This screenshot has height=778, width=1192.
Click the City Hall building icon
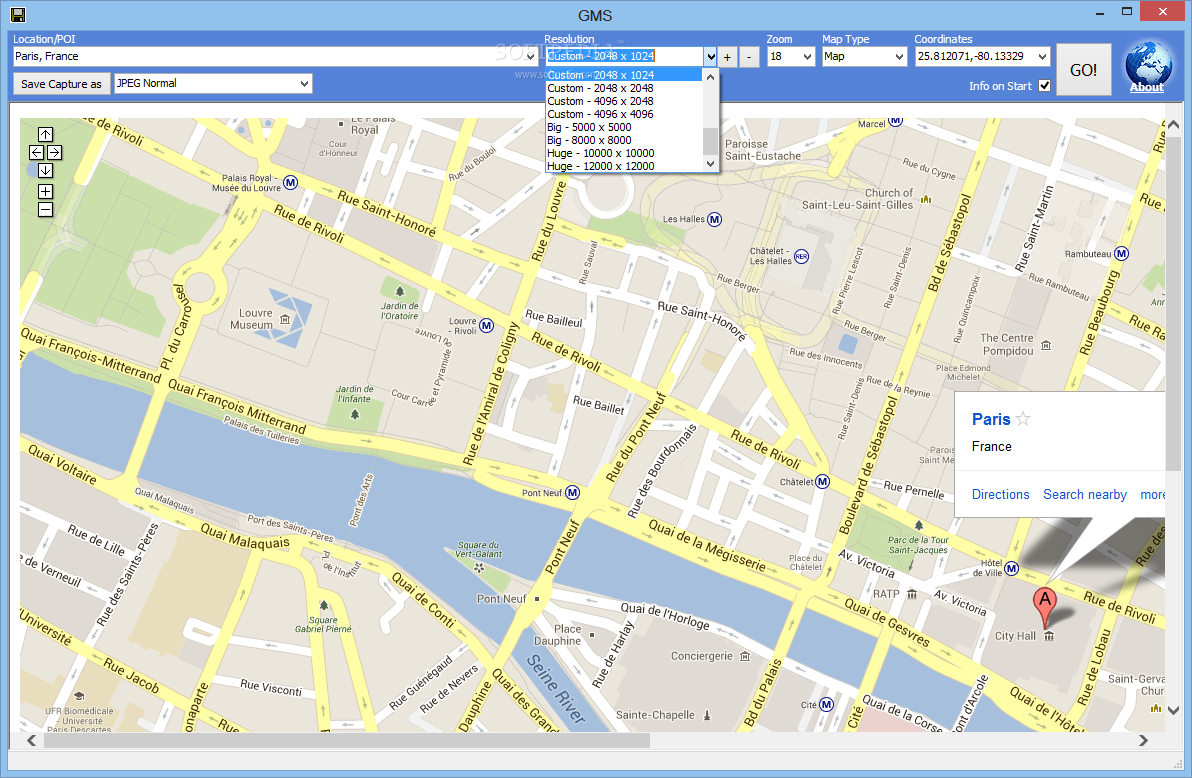tap(1049, 636)
